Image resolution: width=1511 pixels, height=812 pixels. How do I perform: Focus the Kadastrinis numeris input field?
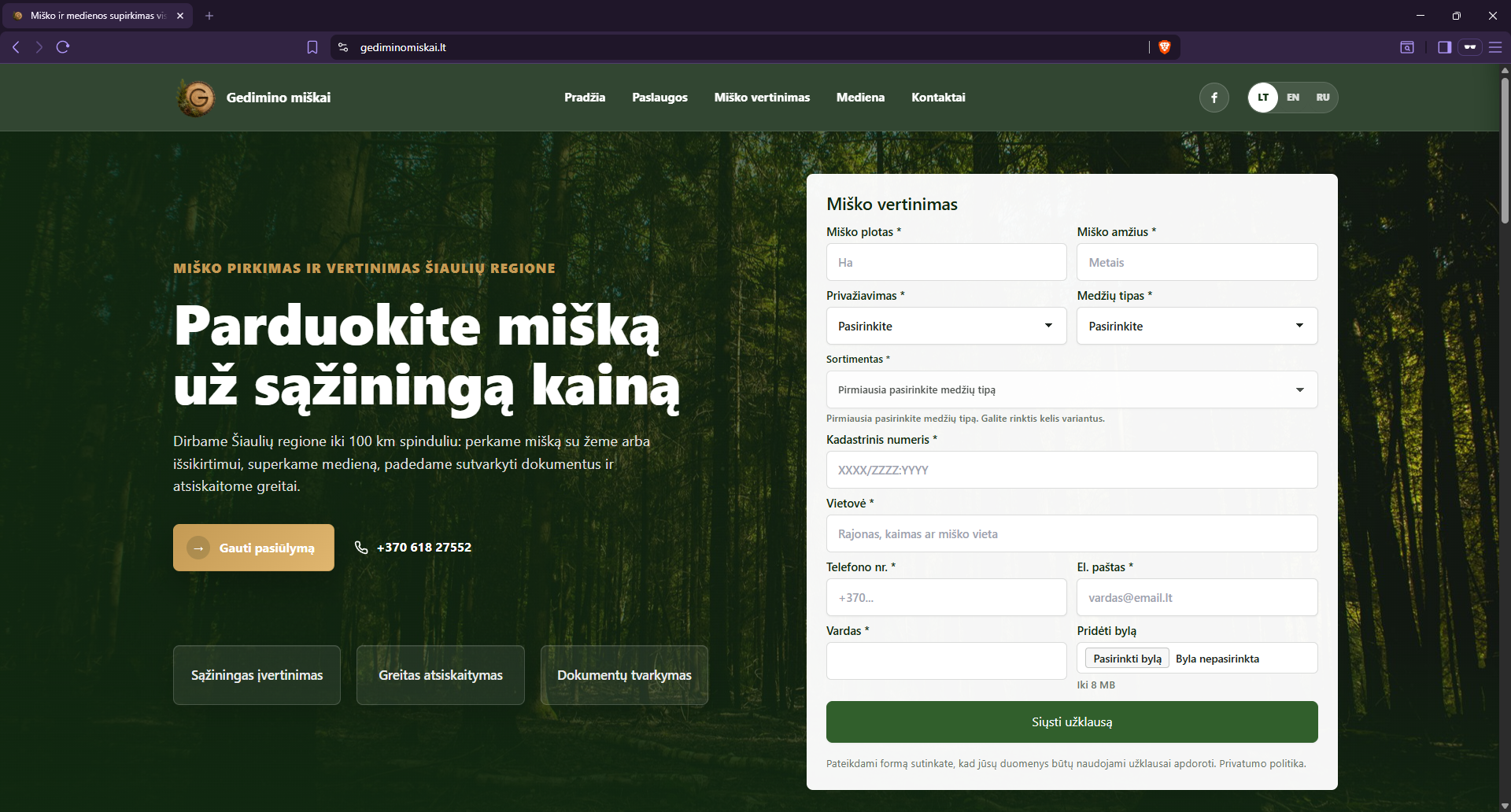click(x=1072, y=470)
